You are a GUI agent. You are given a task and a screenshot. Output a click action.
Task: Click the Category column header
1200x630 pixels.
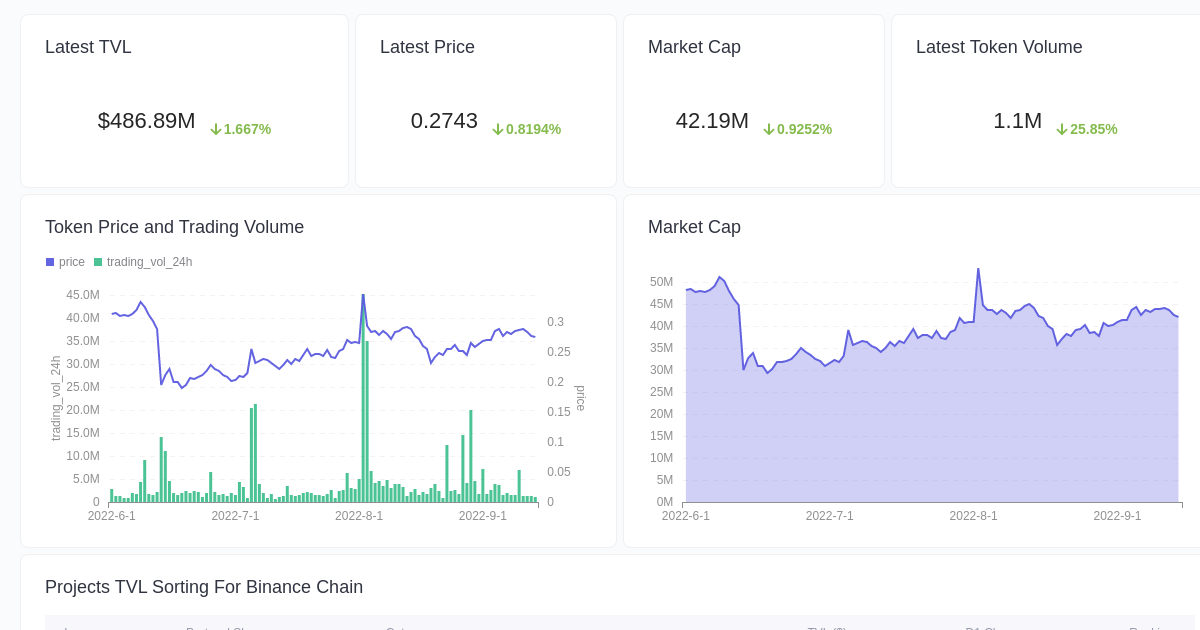[400, 629]
